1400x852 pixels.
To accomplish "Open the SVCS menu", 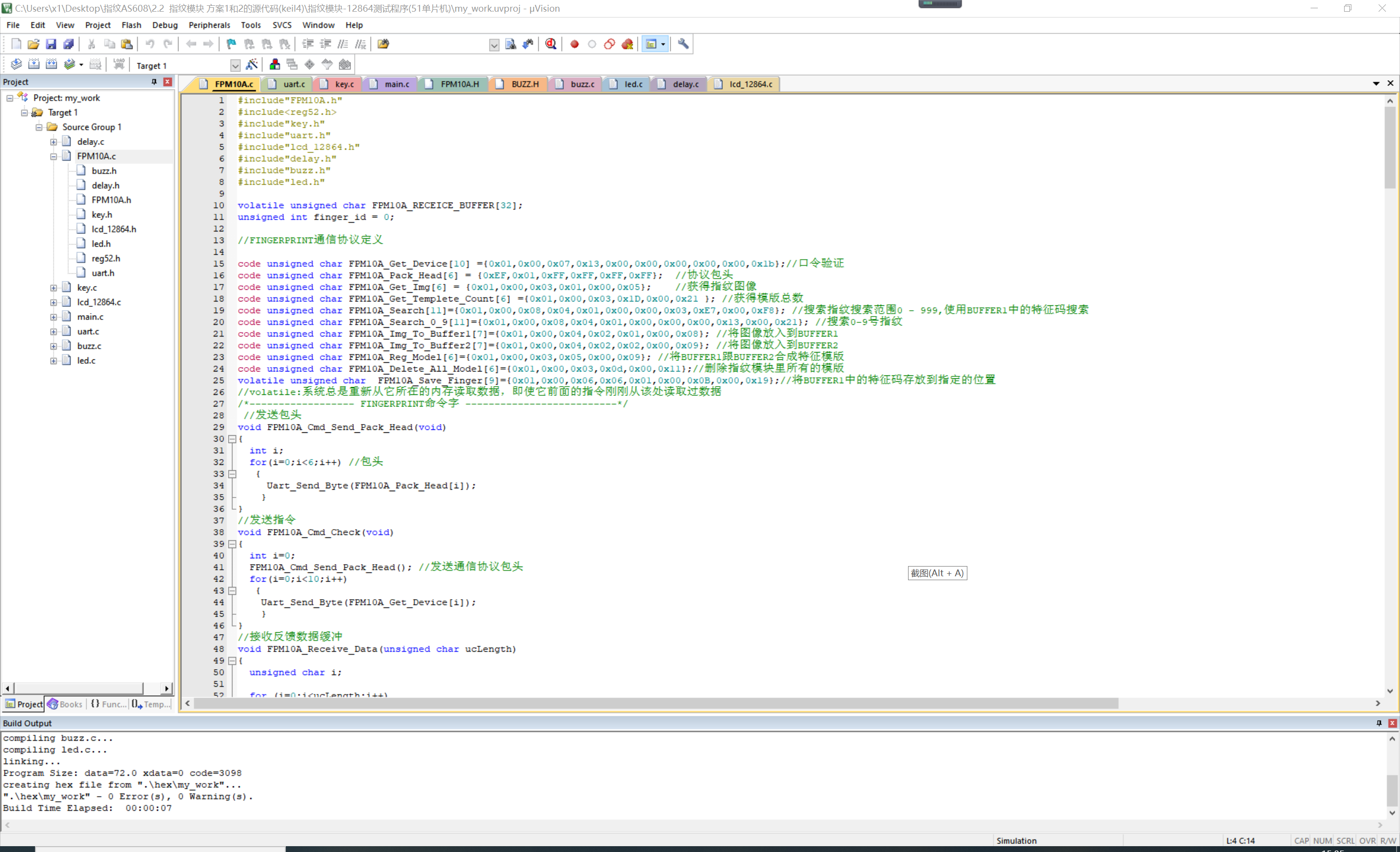I will [282, 25].
